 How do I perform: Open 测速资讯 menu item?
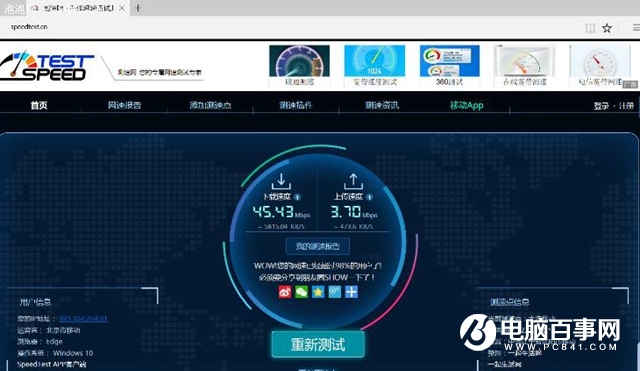(x=382, y=105)
